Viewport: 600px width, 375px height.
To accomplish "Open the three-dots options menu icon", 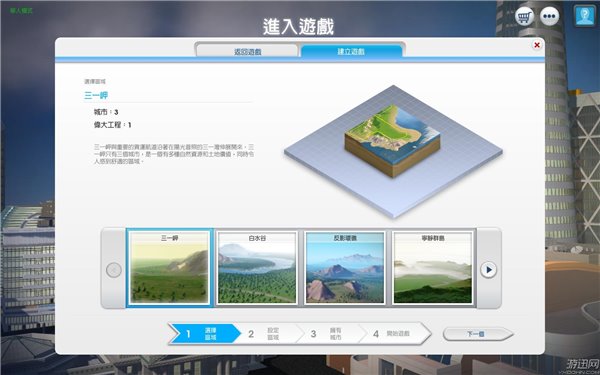I will pos(549,16).
